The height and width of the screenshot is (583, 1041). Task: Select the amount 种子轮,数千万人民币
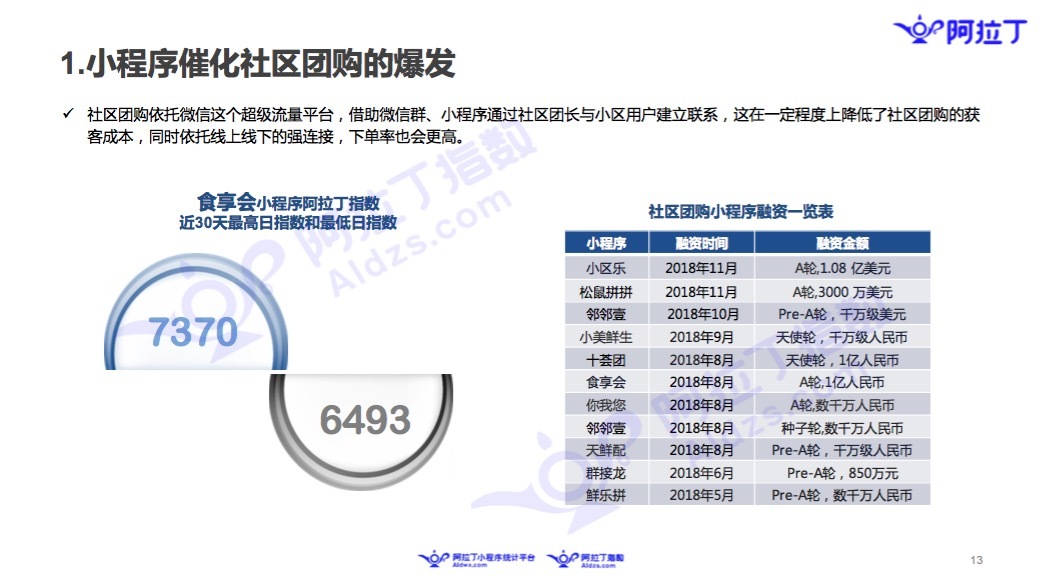click(842, 428)
